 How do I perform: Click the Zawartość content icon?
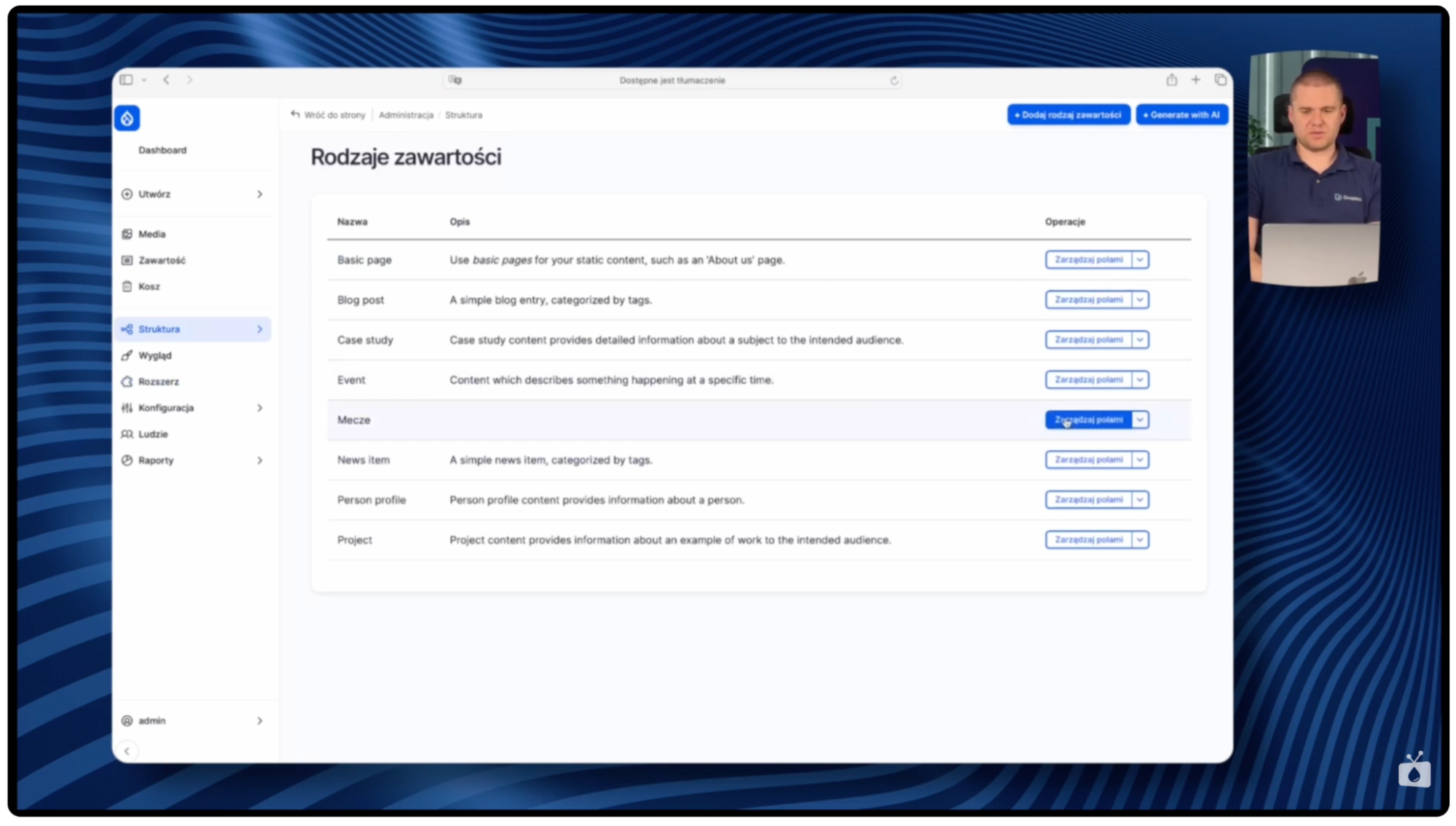pos(128,260)
